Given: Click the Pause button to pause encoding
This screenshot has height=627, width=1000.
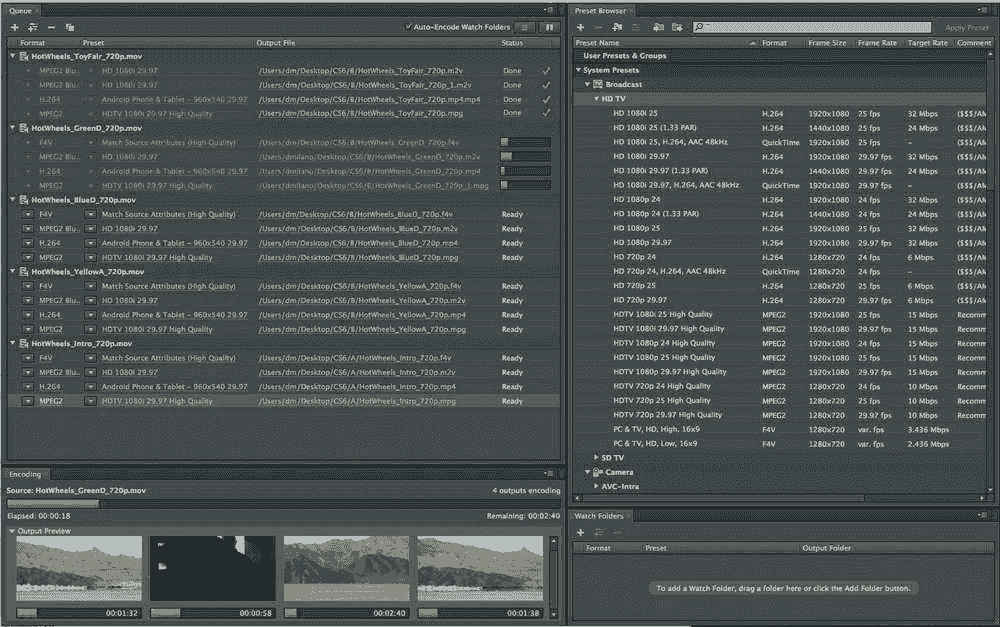Looking at the screenshot, I should pos(550,27).
